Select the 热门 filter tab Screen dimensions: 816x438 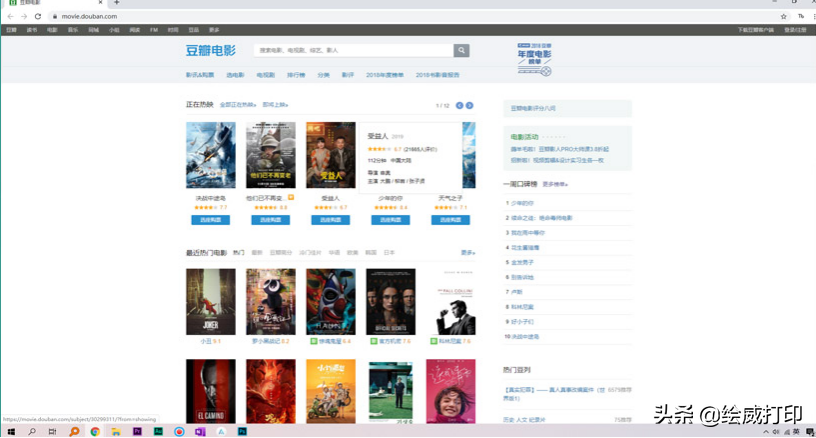tap(238, 253)
